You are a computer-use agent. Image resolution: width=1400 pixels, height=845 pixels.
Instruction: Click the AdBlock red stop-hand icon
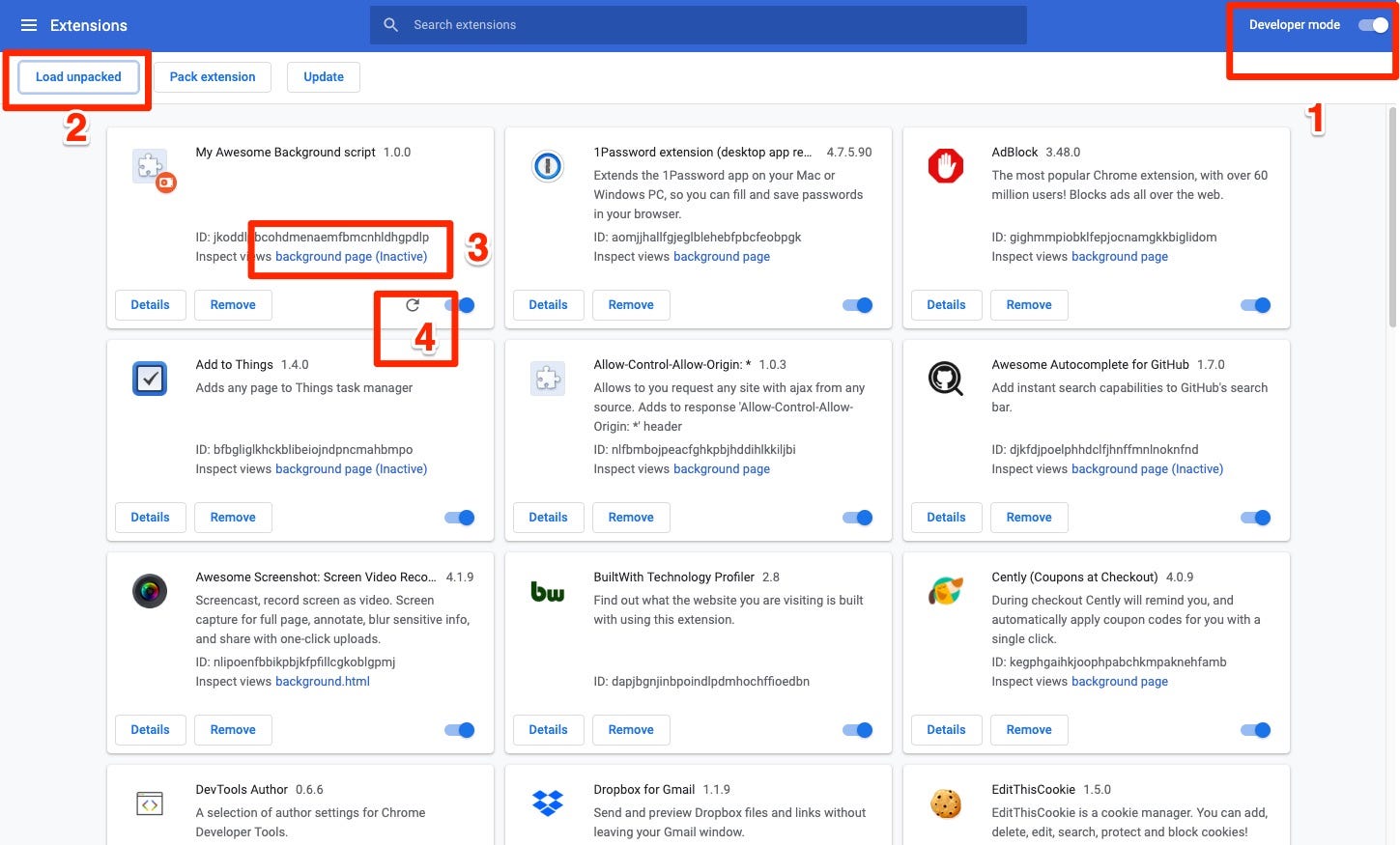click(946, 166)
